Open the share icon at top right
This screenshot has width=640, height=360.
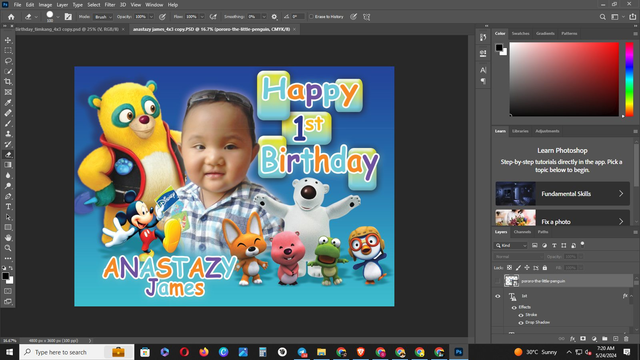coord(632,17)
